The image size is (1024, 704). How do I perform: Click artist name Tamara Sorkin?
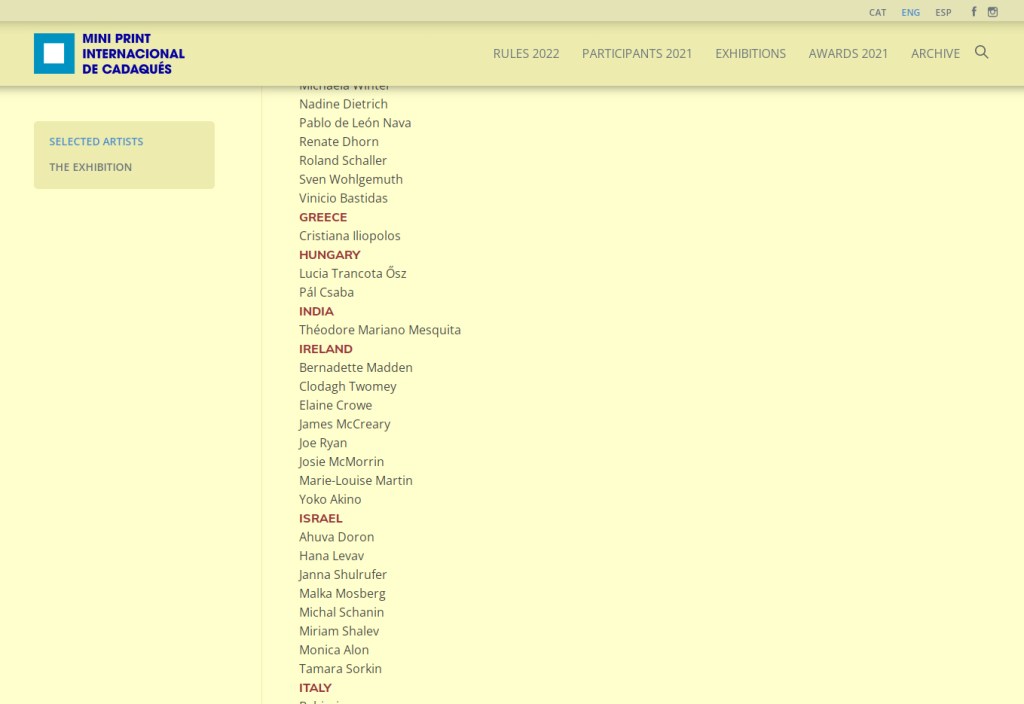(340, 669)
